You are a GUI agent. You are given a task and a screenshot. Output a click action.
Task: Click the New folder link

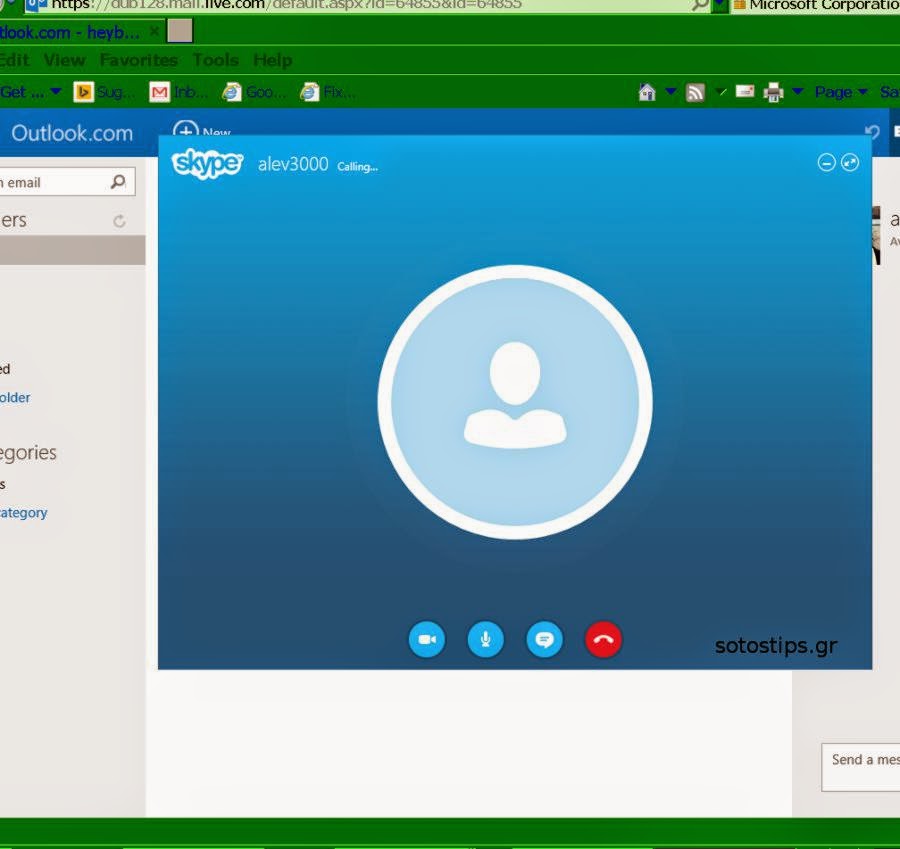click(x=15, y=397)
